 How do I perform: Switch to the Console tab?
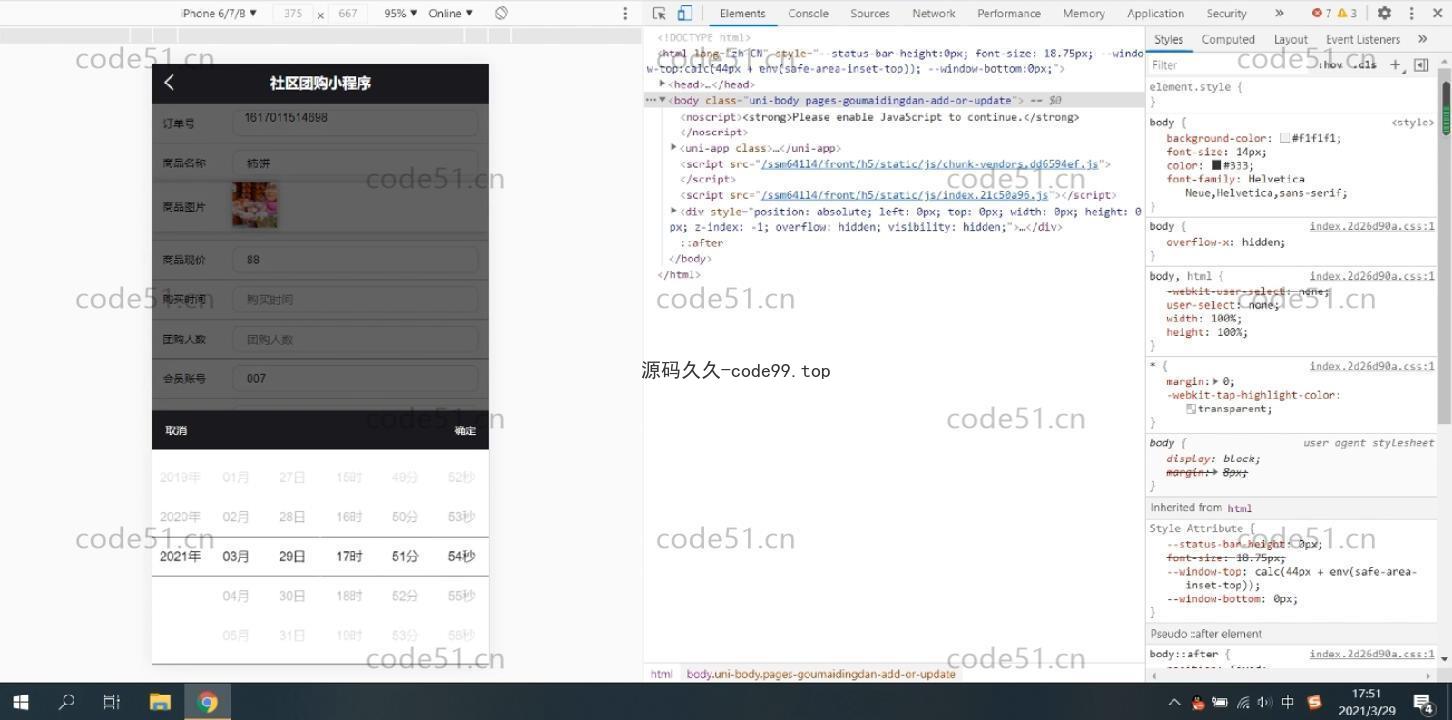[808, 13]
